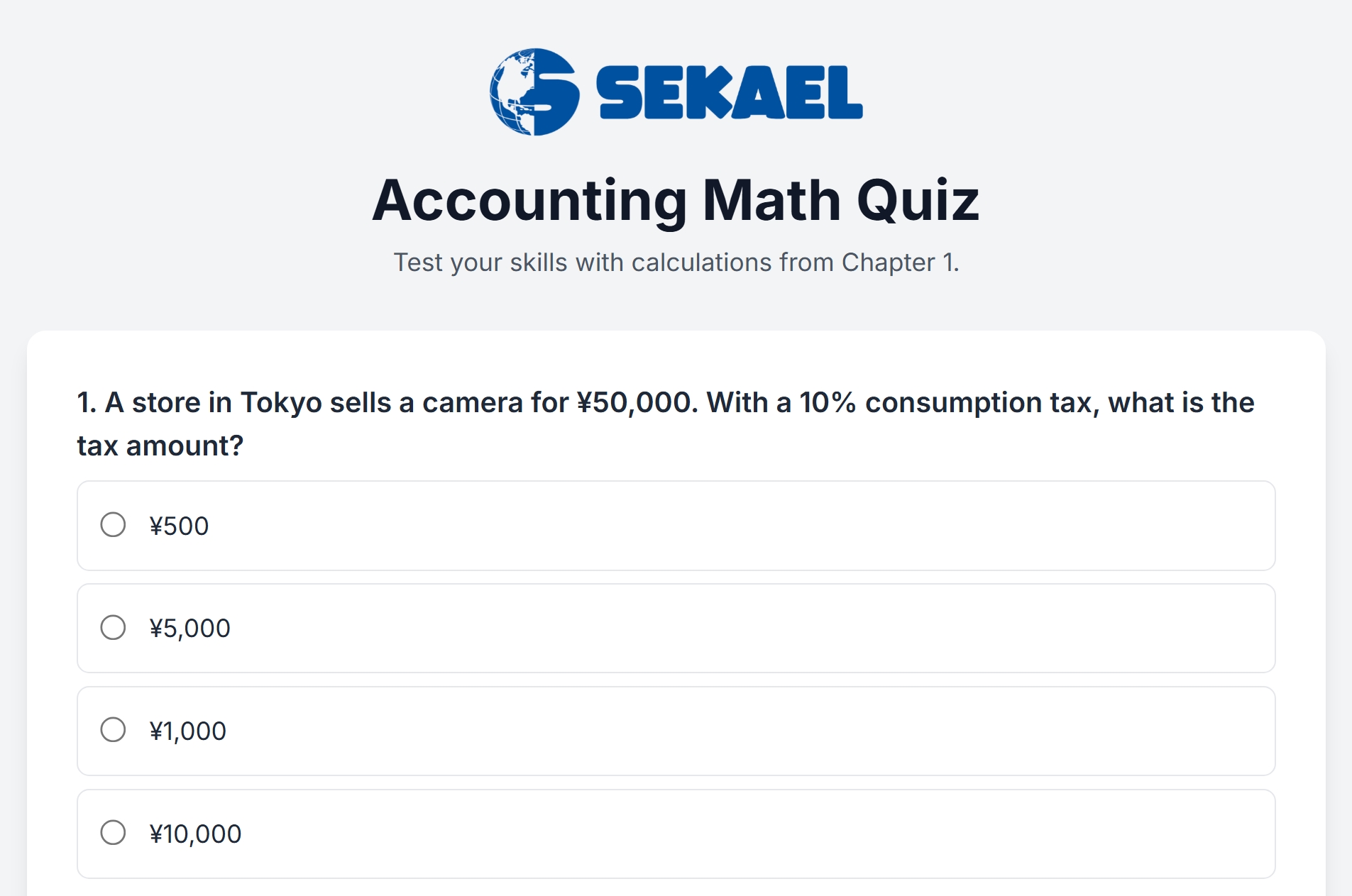Select the ¥500 radio button
This screenshot has height=896, width=1352.
[113, 525]
